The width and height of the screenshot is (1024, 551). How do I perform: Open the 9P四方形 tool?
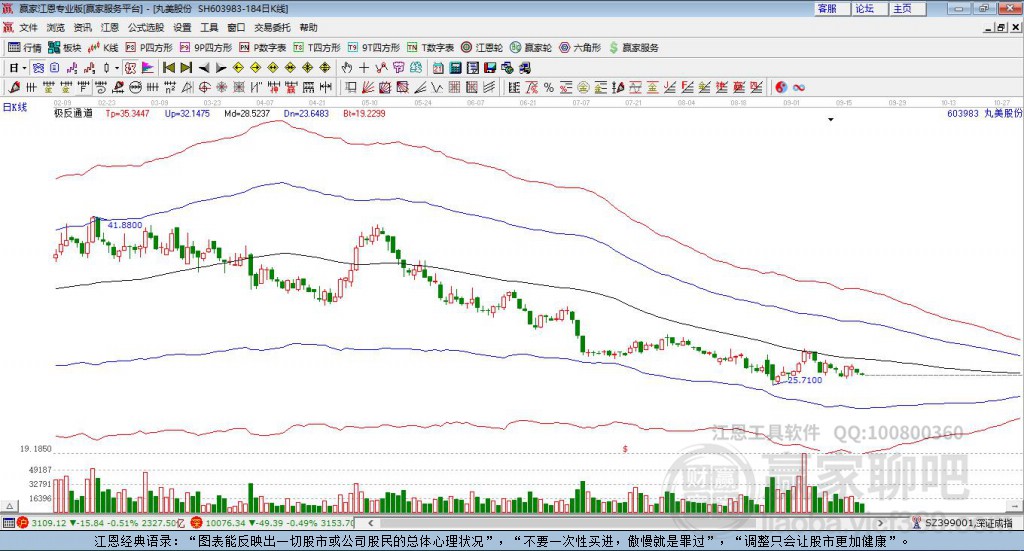click(206, 48)
